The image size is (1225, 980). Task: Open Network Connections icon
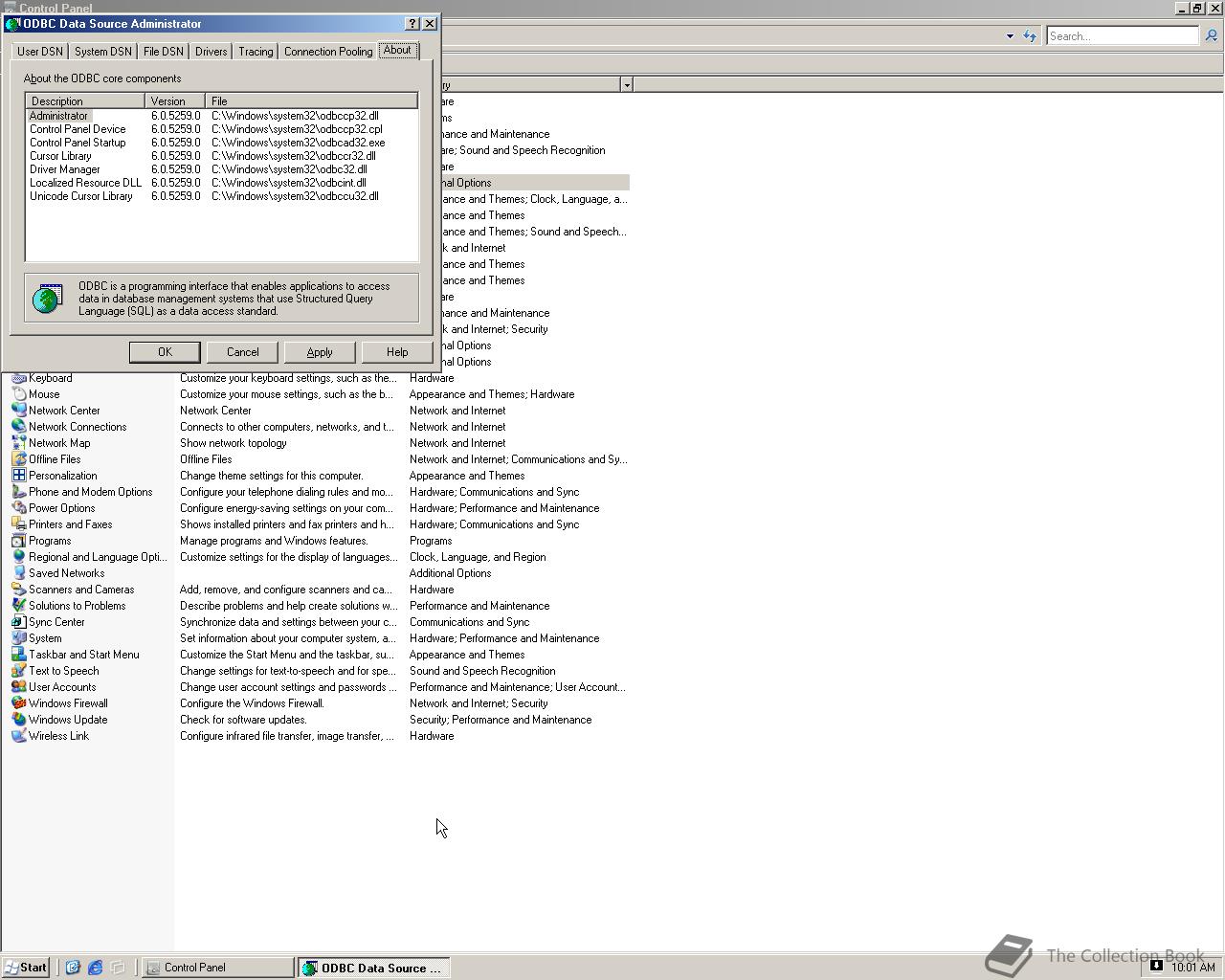click(x=18, y=427)
